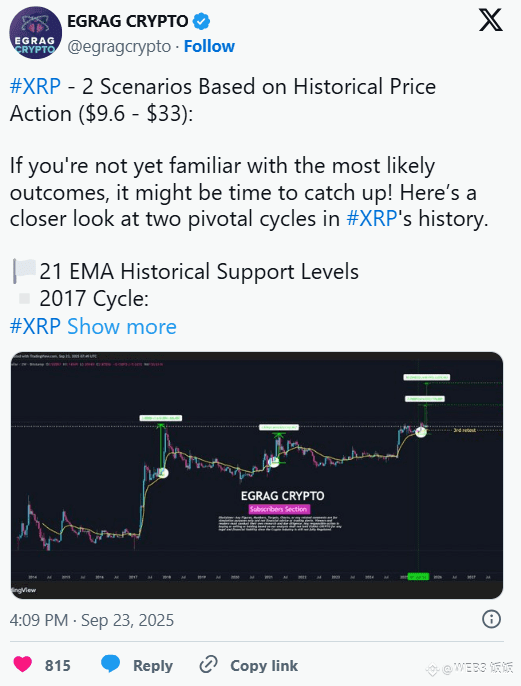Click the Copy link text
521x686 pixels.
pos(264,665)
